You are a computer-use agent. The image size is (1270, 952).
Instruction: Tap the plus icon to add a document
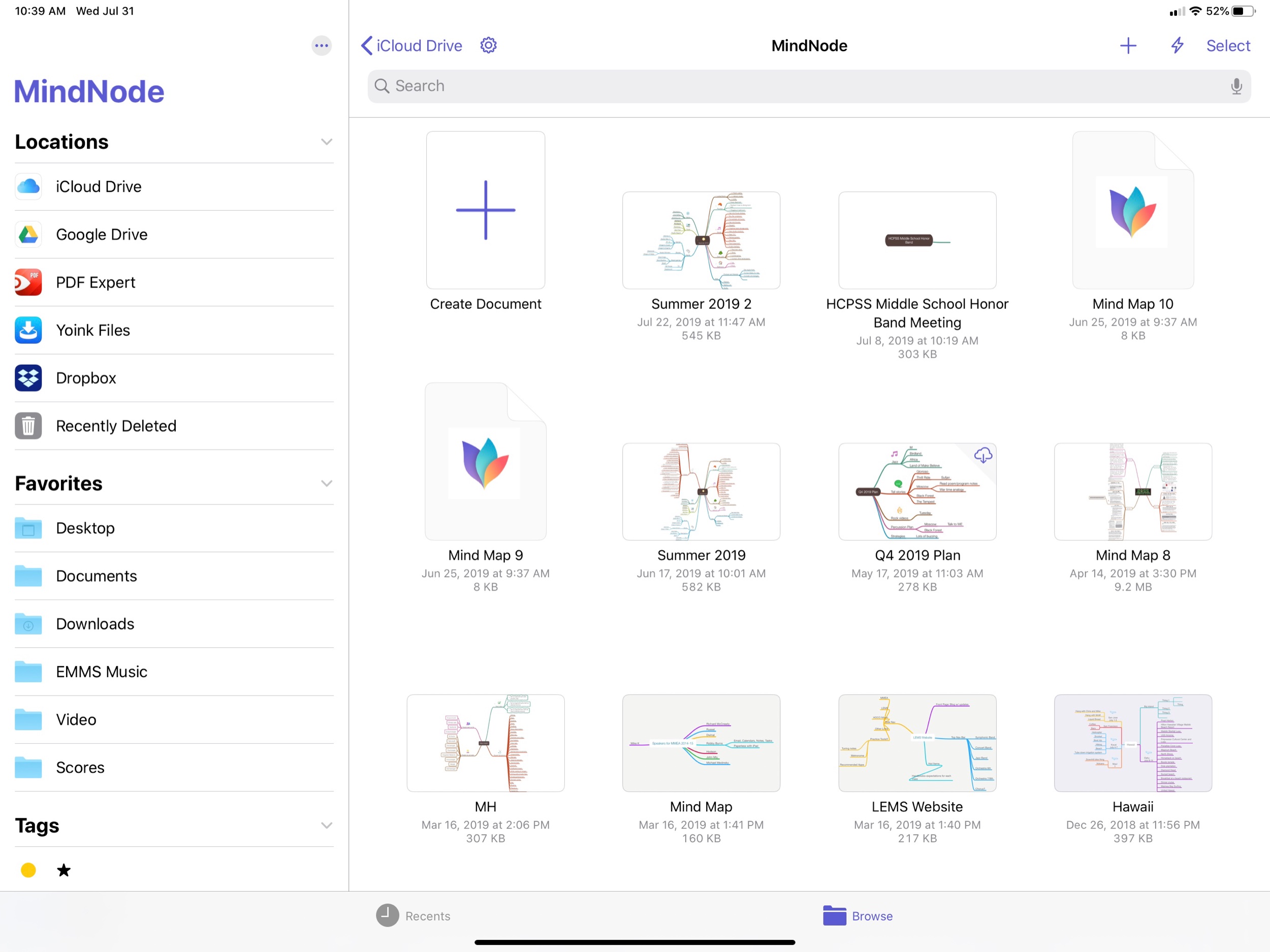(1128, 46)
